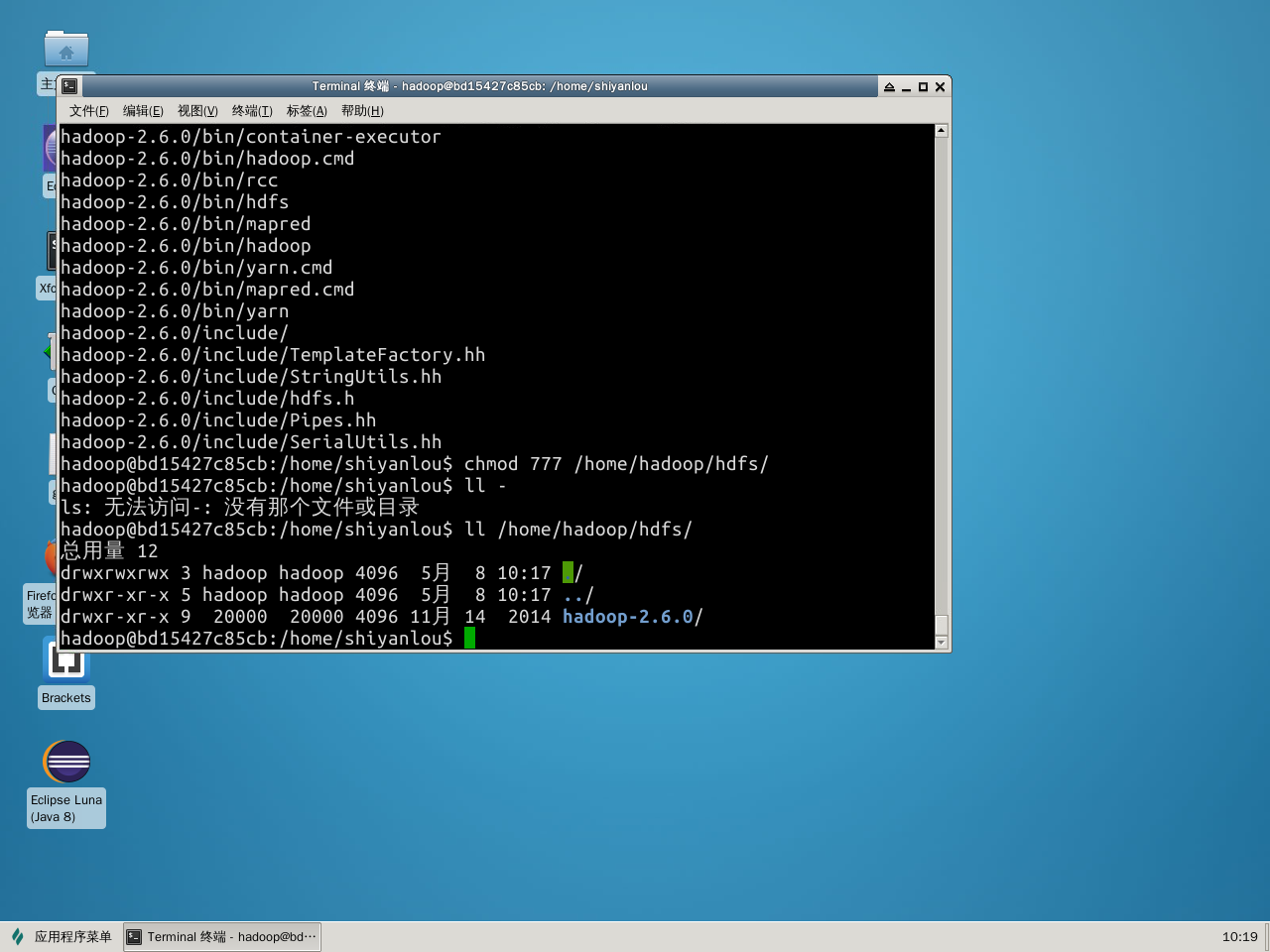Open the 编辑(E) menu
Screen dimensions: 1270x952
pyautogui.click(x=143, y=111)
